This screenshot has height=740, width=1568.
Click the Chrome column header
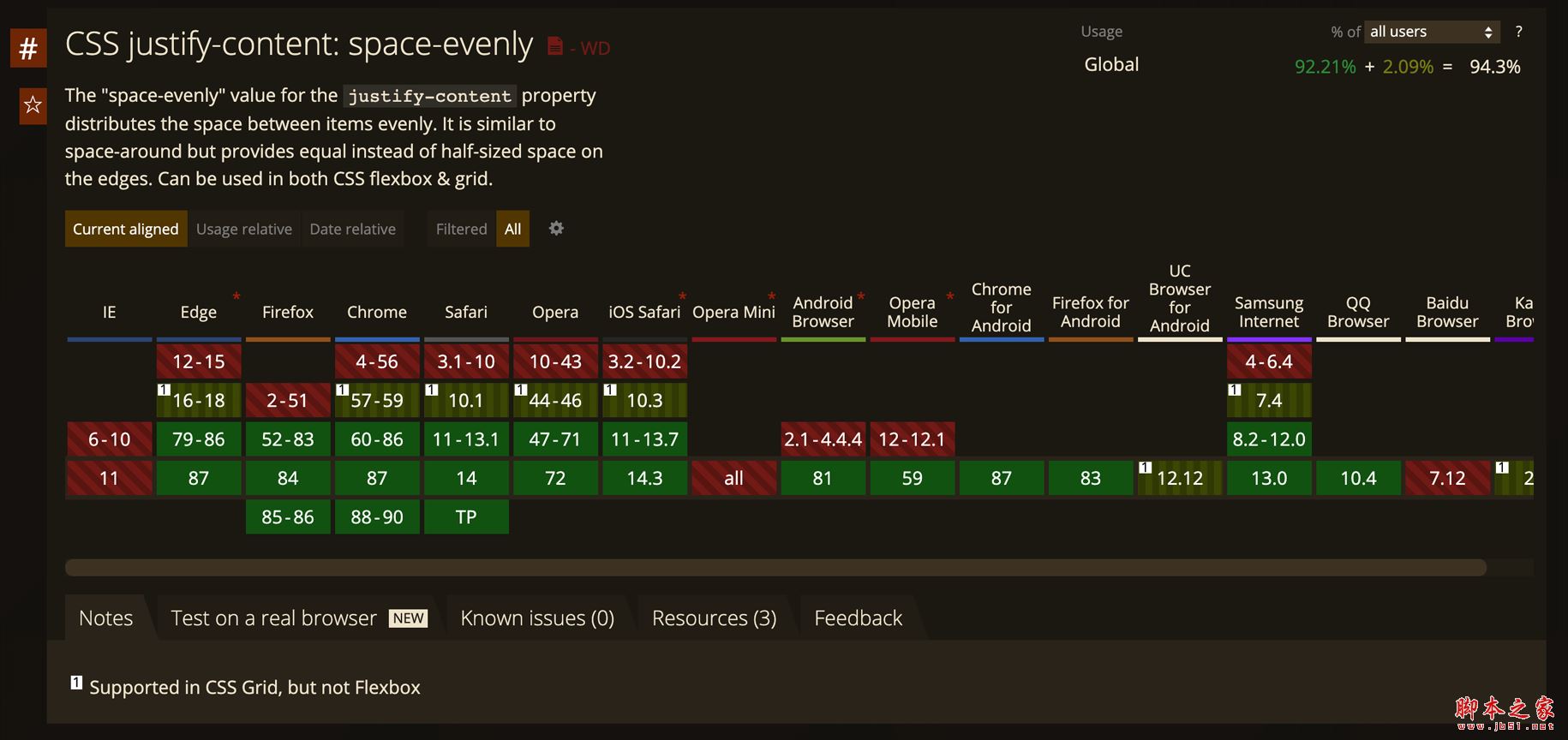377,312
